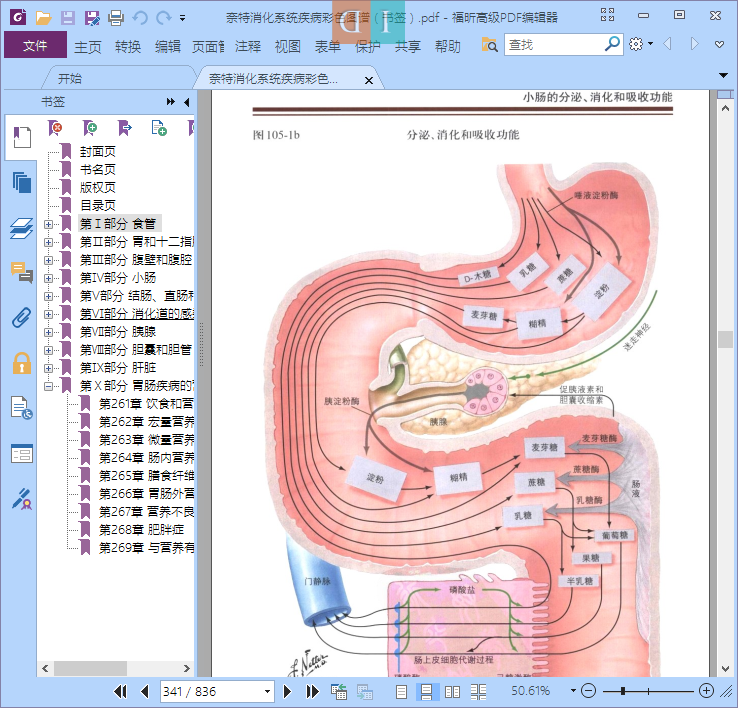Save document with the floppy disk icon
The image size is (738, 708).
coord(68,18)
